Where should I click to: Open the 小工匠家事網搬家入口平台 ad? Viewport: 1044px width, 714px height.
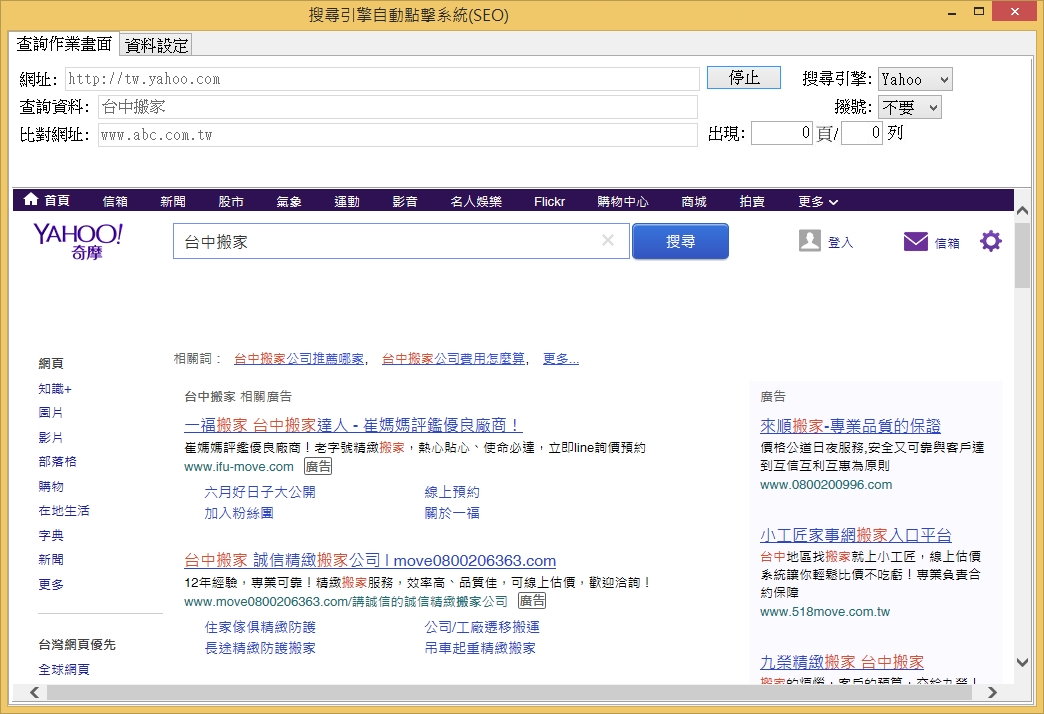856,536
